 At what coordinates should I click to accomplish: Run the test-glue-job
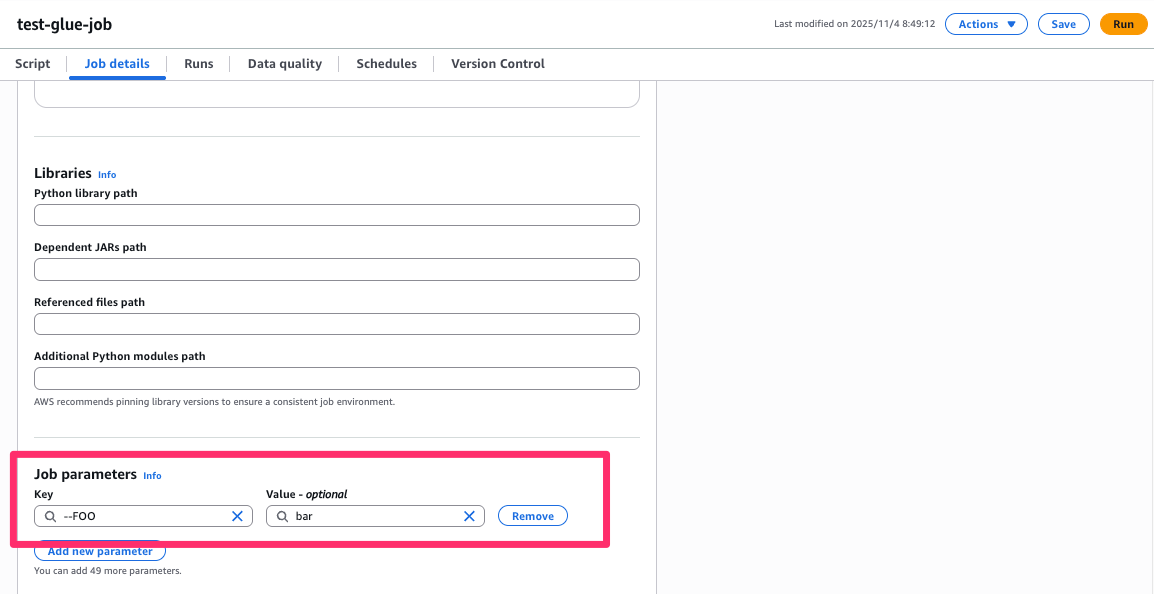tap(1123, 23)
